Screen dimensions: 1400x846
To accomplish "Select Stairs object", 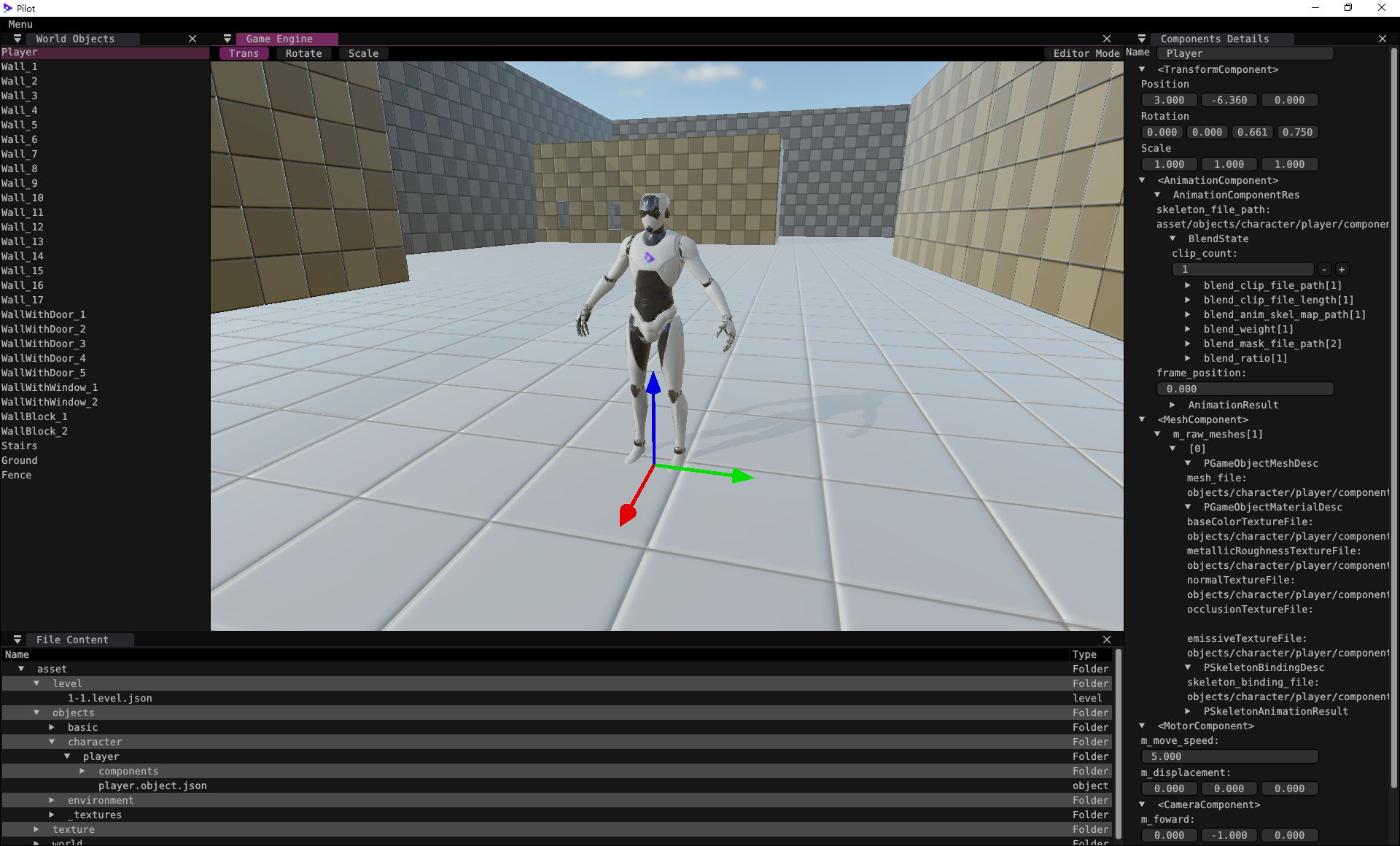I will [x=105, y=446].
